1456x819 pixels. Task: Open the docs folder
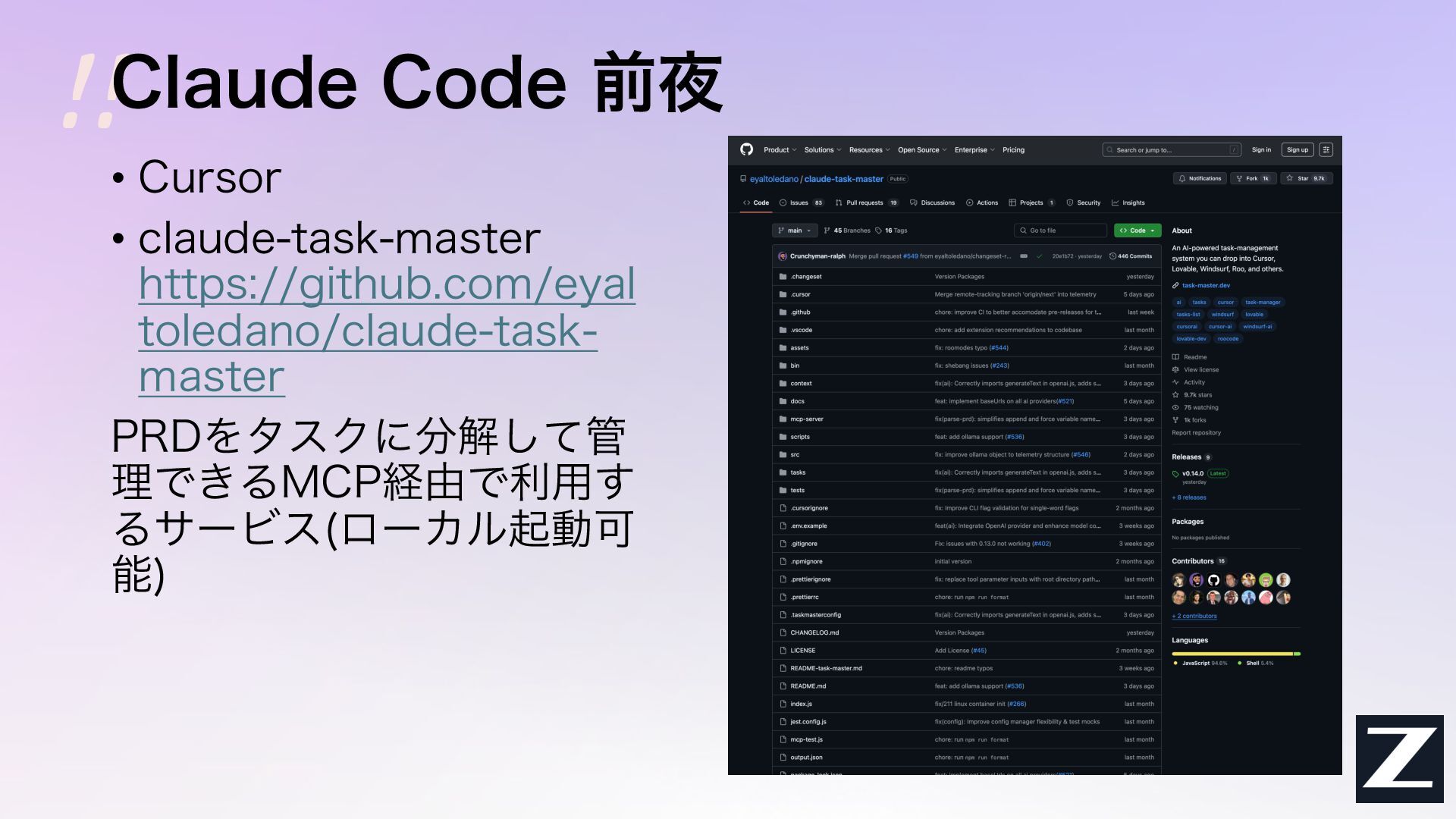pos(797,401)
